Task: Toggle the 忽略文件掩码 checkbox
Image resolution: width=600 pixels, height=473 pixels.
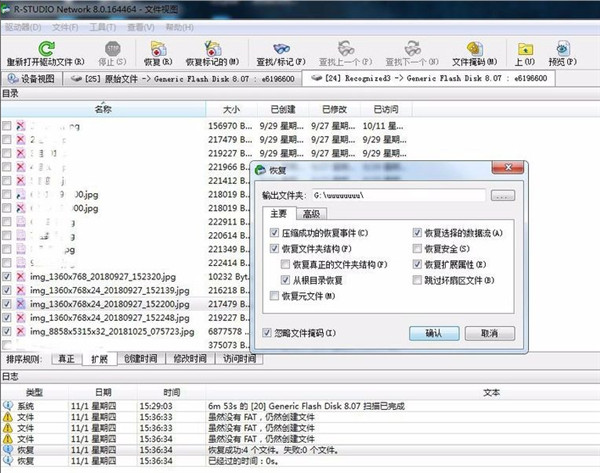Action: pos(267,333)
